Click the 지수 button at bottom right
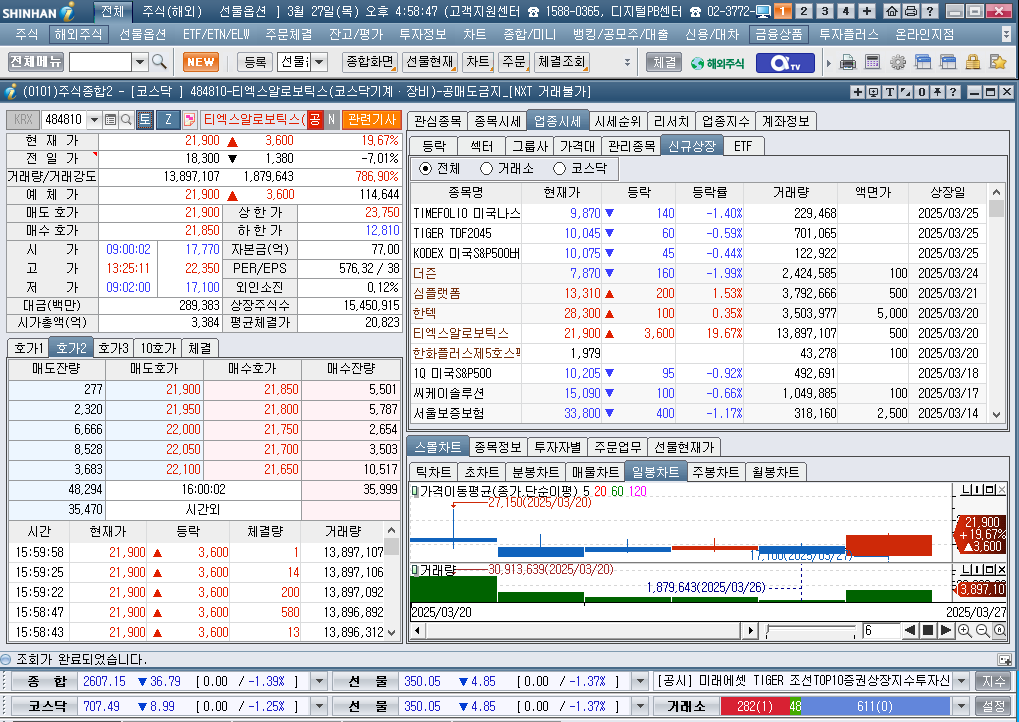The width and height of the screenshot is (1019, 722). [x=993, y=681]
